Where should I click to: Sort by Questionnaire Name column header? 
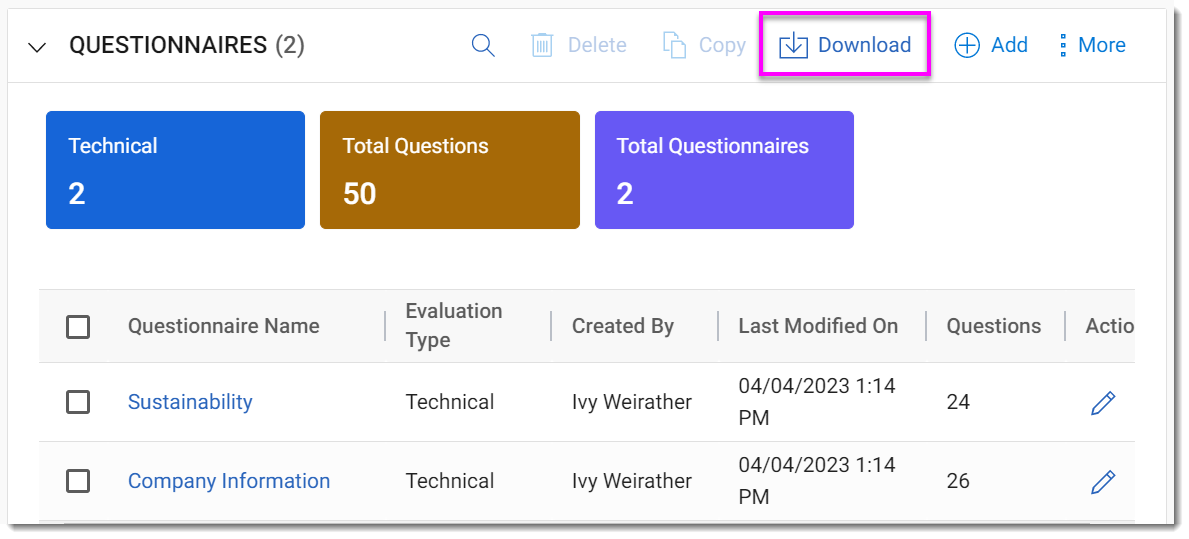[224, 326]
